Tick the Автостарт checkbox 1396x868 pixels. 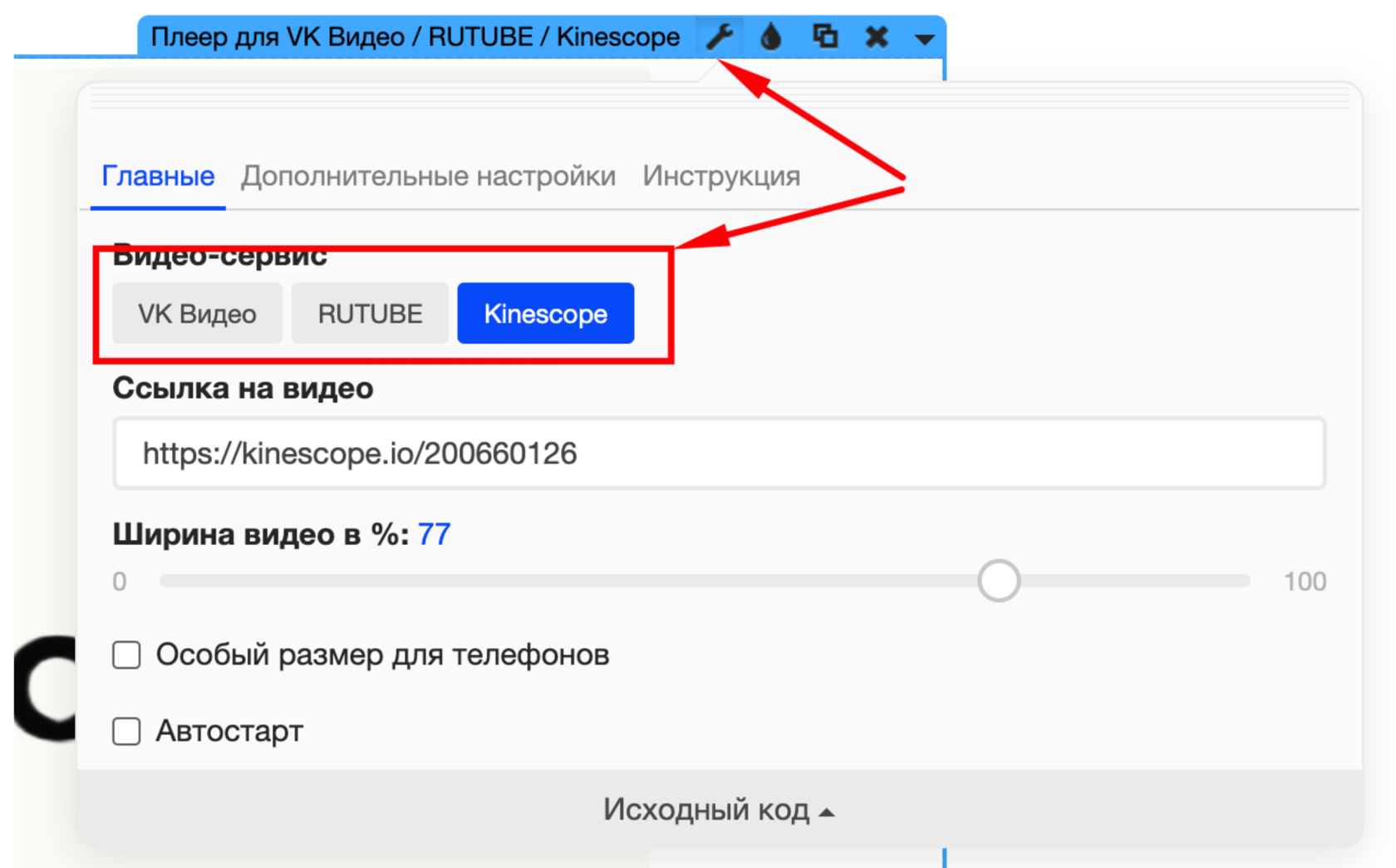tap(126, 732)
